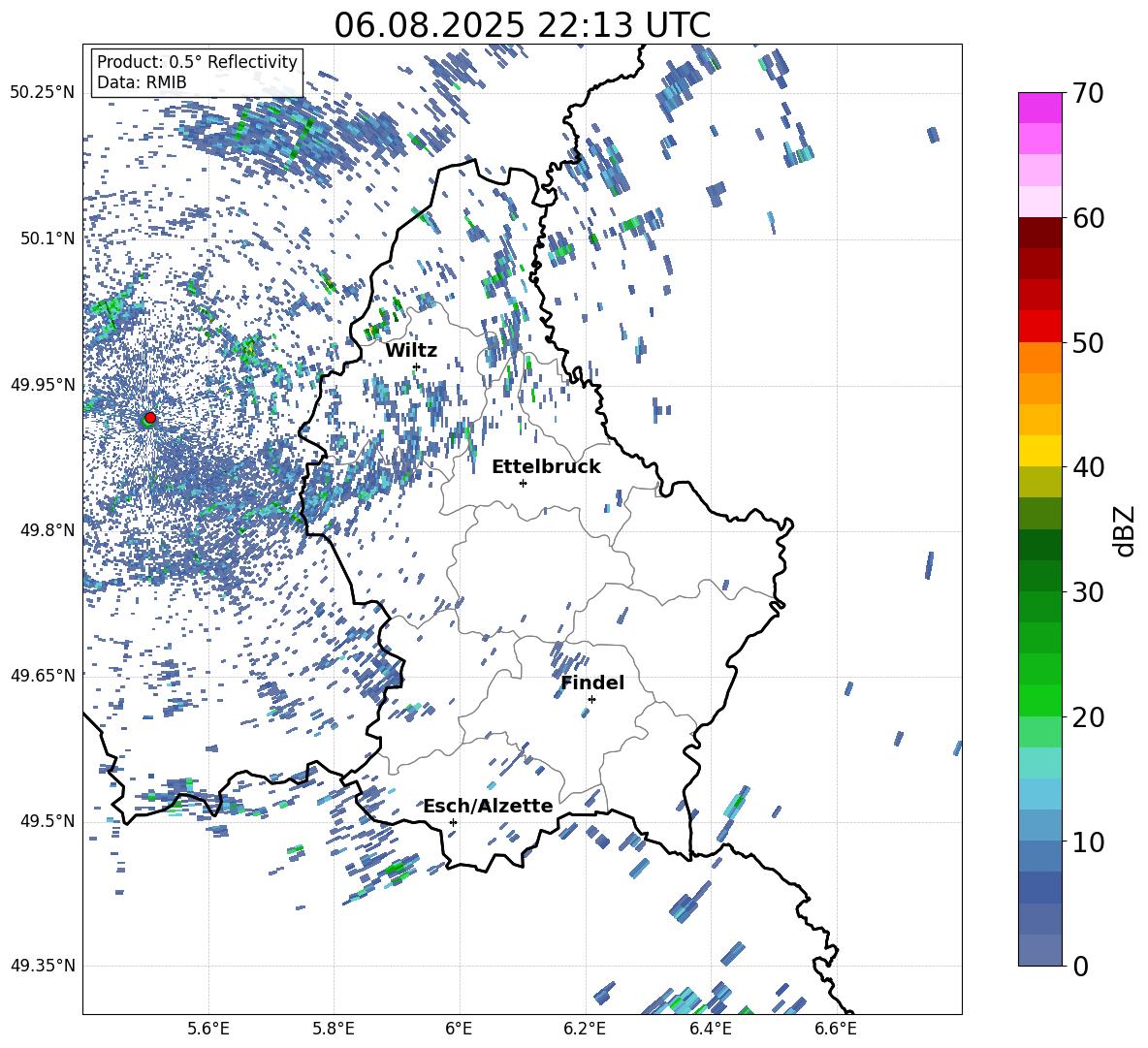Click the 'Product: 0.5° Reflectivity' text
Viewport: 1148px width, 1048px height.
[x=197, y=61]
